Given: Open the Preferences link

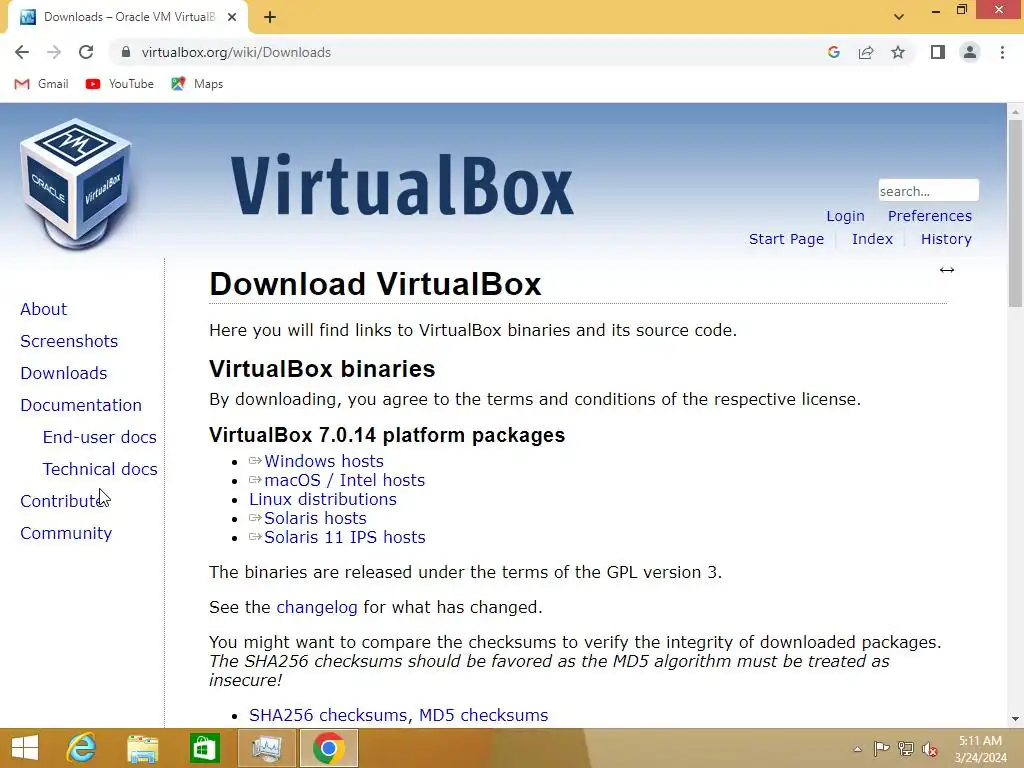Looking at the screenshot, I should coord(929,216).
